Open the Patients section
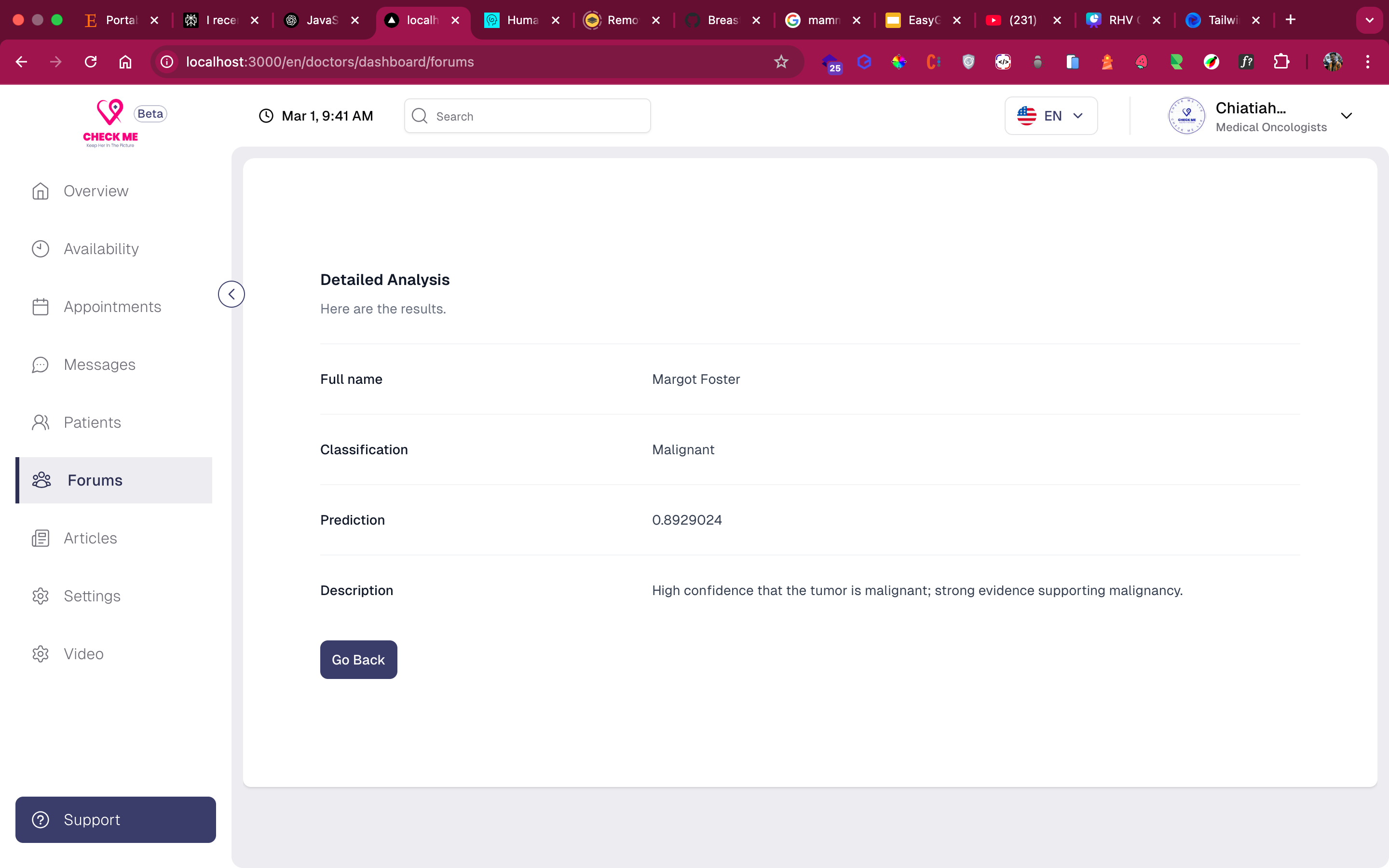The height and width of the screenshot is (868, 1389). [92, 422]
